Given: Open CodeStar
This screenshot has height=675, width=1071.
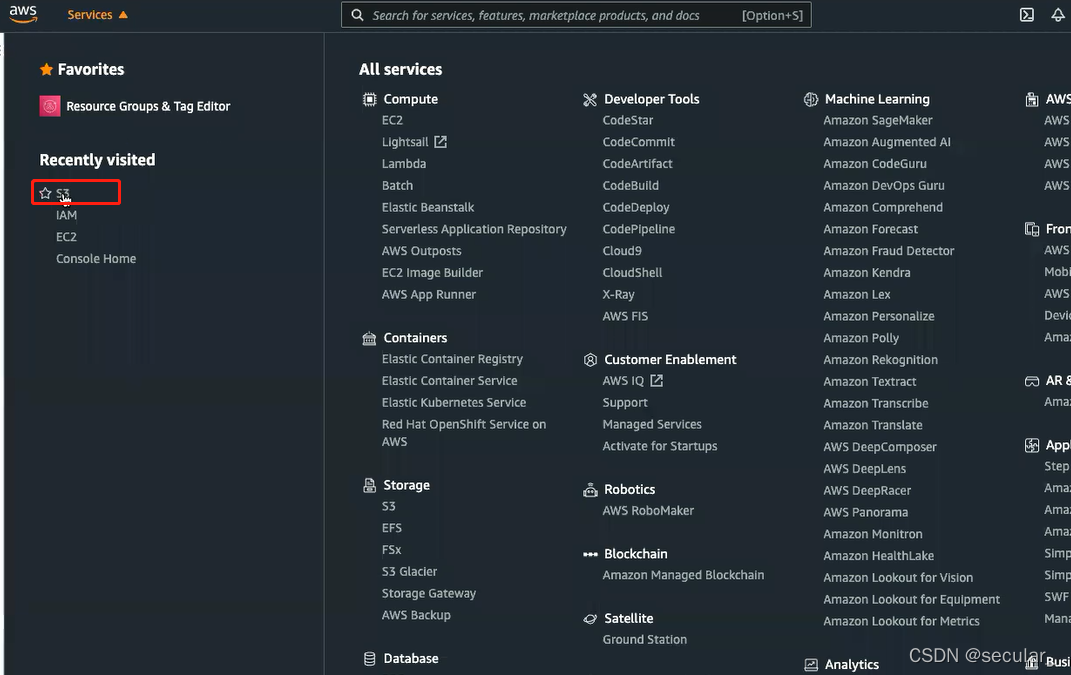Looking at the screenshot, I should 628,120.
